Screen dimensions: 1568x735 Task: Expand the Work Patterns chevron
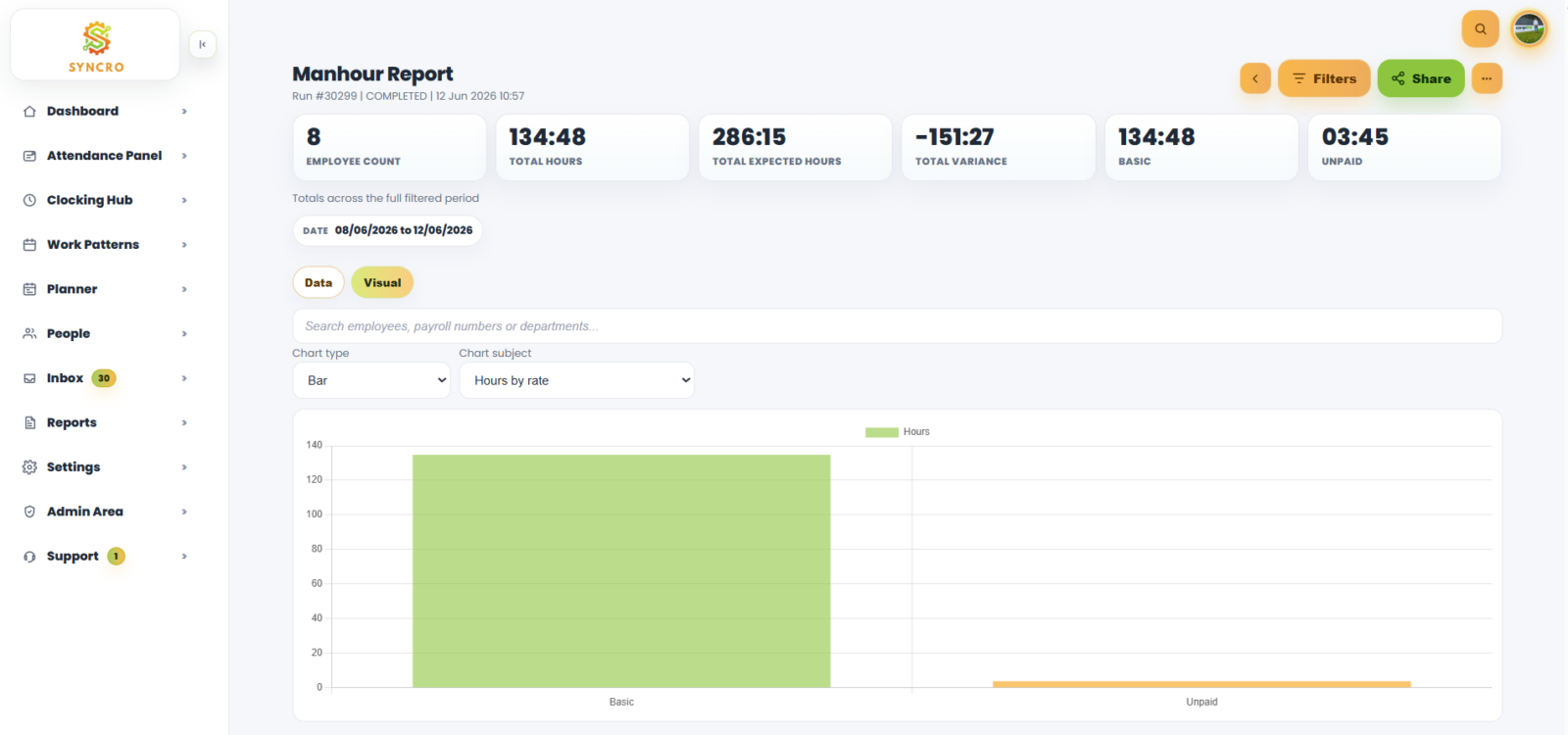(184, 245)
